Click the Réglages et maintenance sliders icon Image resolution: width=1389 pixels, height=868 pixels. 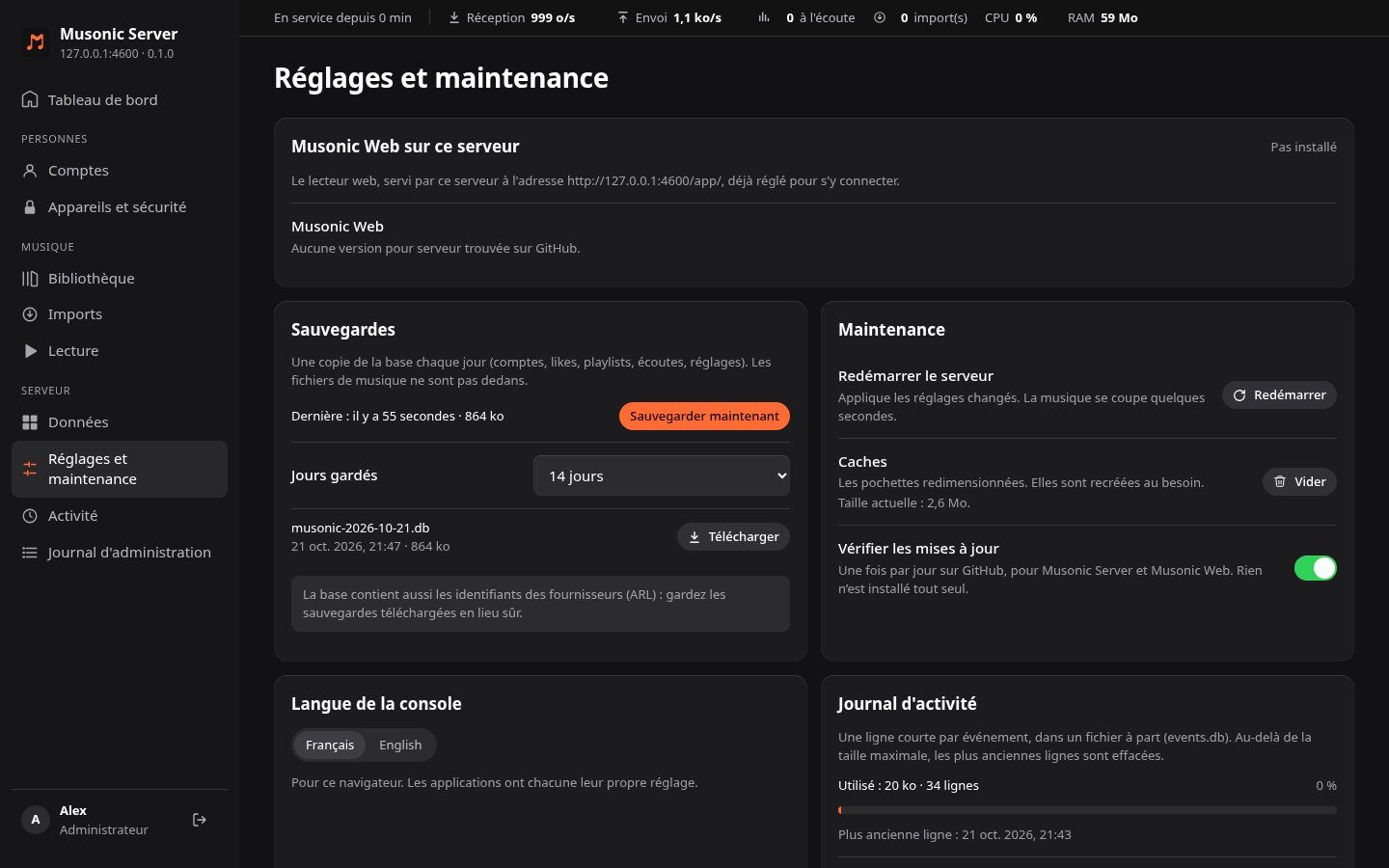(x=30, y=469)
